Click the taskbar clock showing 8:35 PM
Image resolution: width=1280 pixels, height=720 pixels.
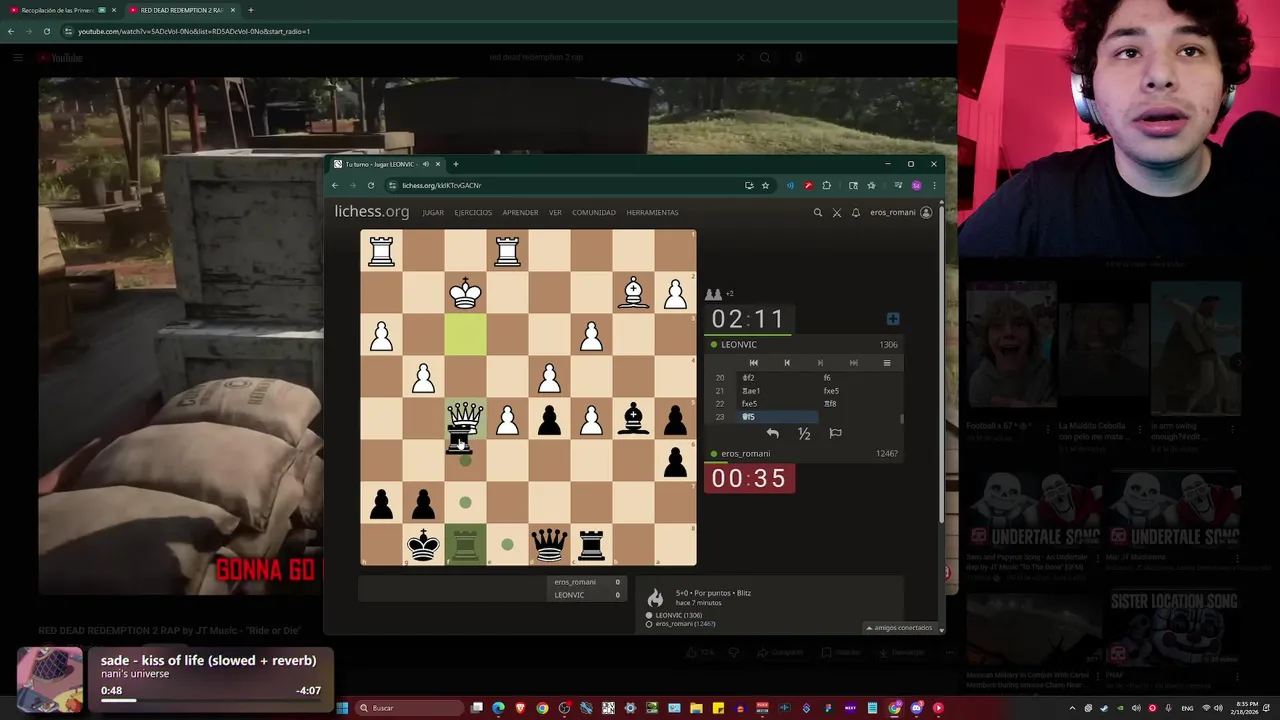[x=1245, y=708]
